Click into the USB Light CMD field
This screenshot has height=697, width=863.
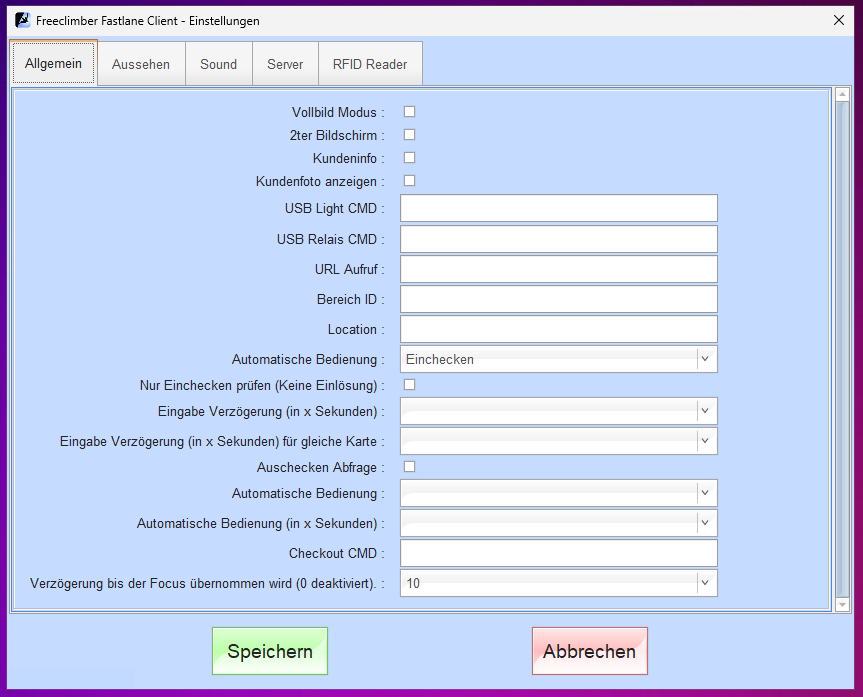click(558, 208)
